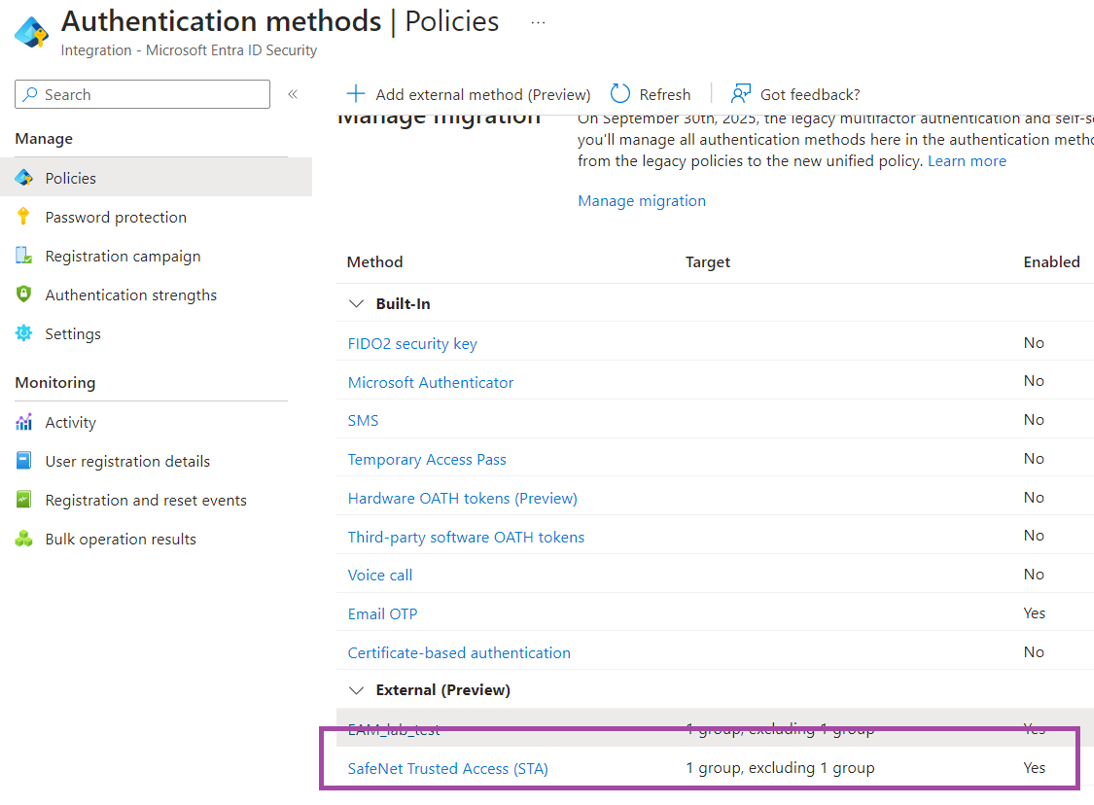Image resolution: width=1094 pixels, height=805 pixels.
Task: Click the Password protection key icon
Action: [x=24, y=217]
